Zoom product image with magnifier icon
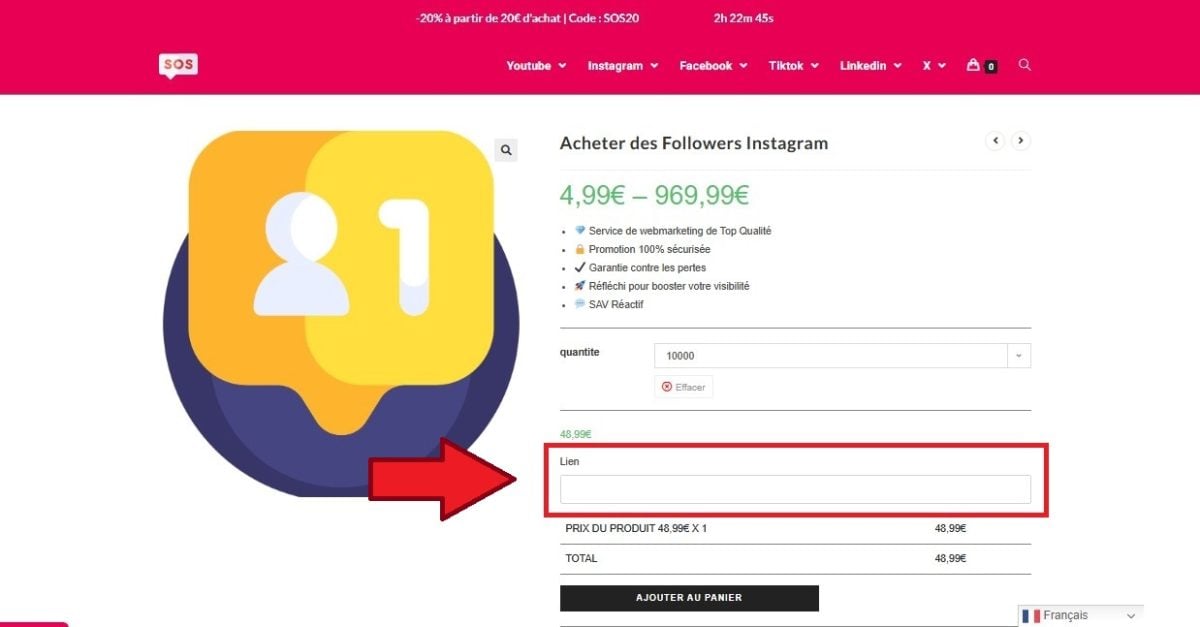 click(x=507, y=150)
